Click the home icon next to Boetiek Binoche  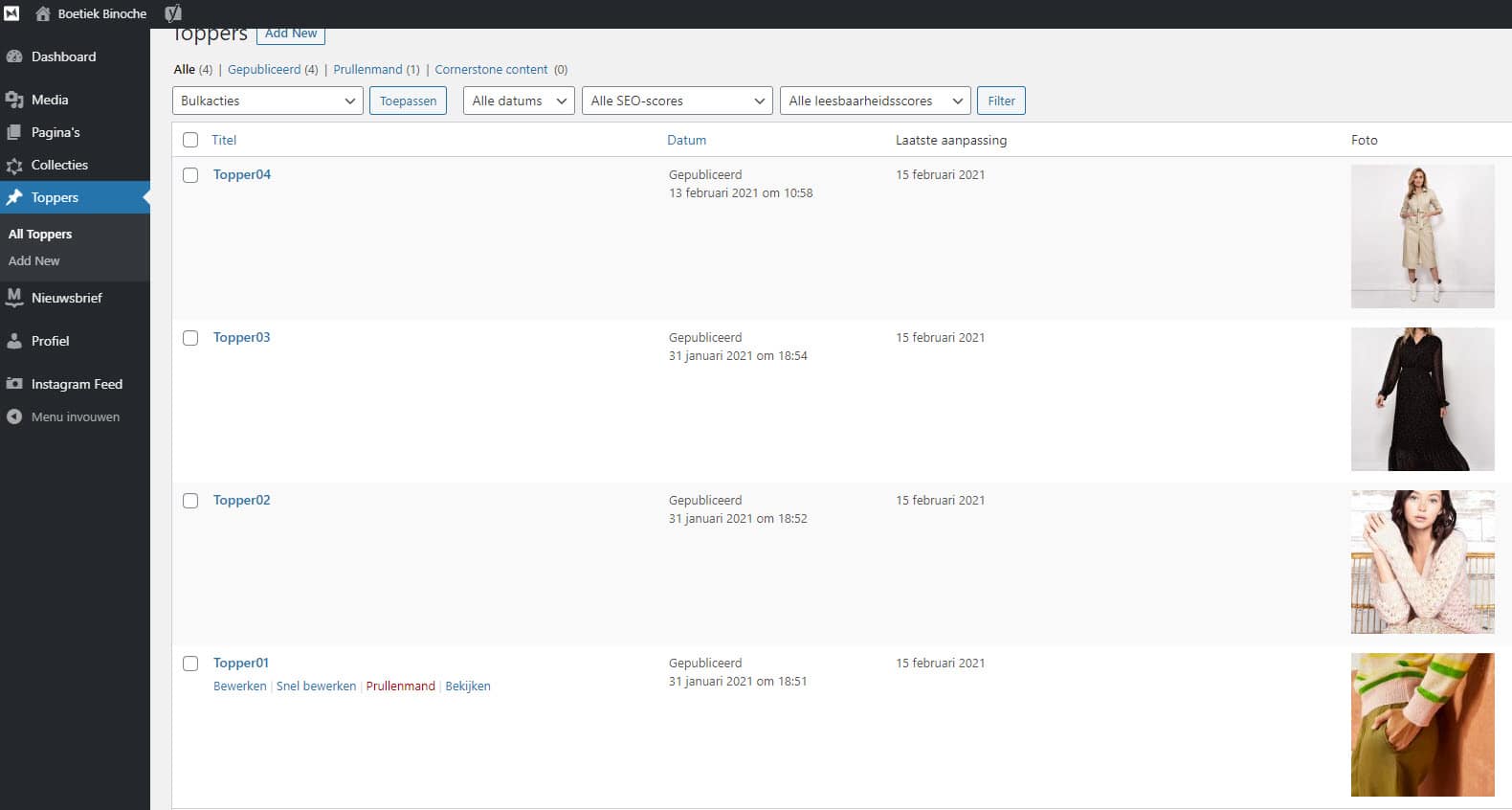point(43,13)
